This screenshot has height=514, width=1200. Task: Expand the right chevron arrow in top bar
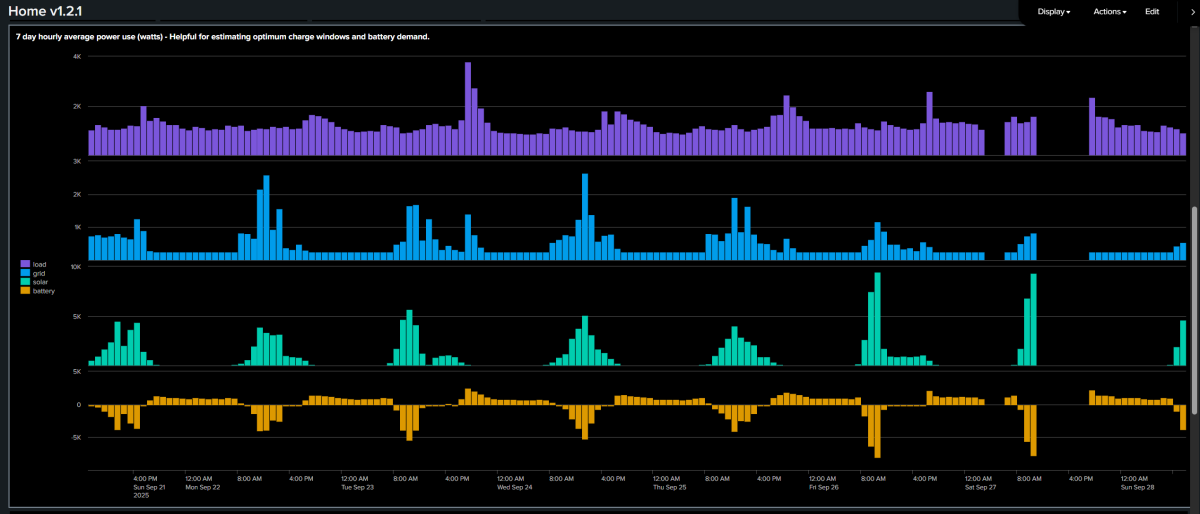tap(1193, 12)
